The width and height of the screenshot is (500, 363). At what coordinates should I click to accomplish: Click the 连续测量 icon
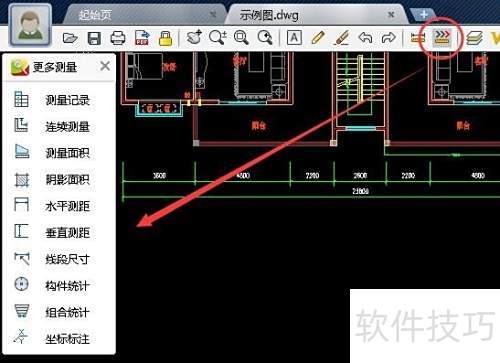point(21,126)
